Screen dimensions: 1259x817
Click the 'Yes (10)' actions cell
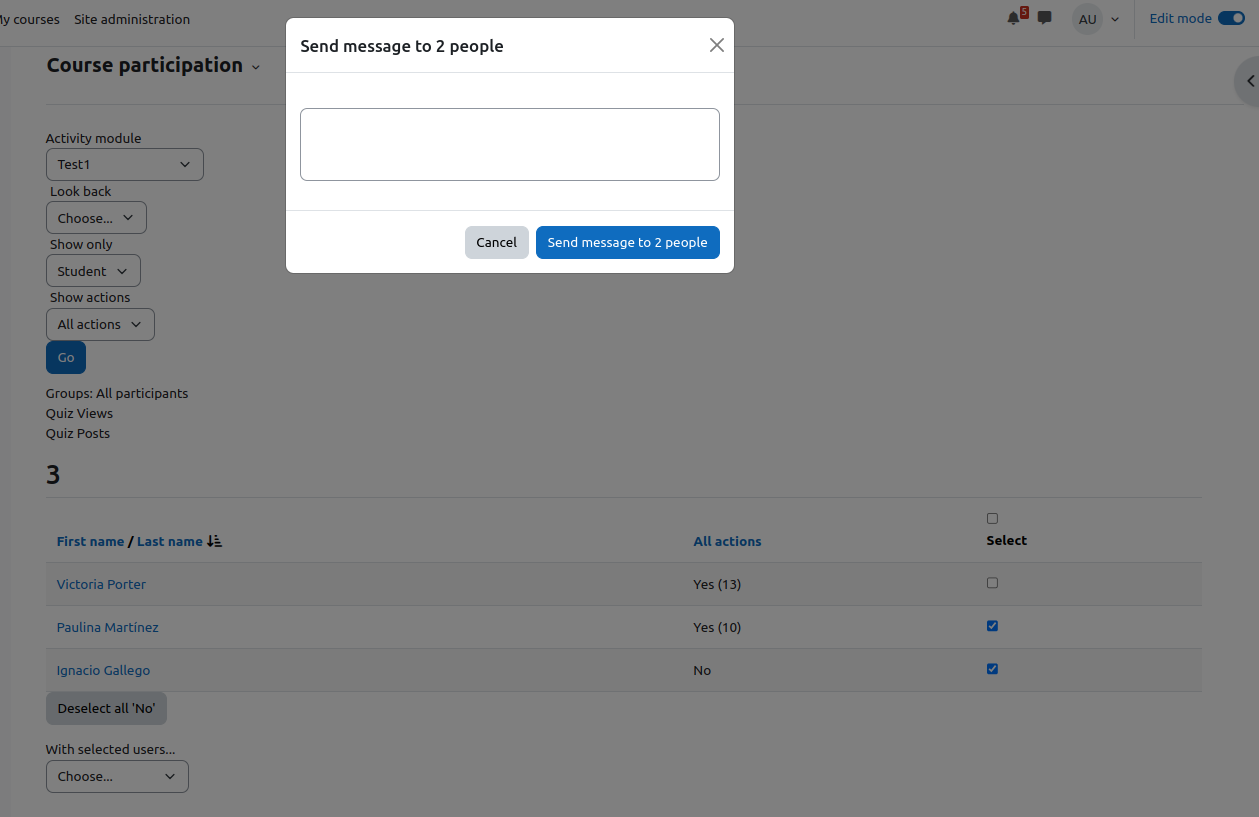[x=717, y=627]
